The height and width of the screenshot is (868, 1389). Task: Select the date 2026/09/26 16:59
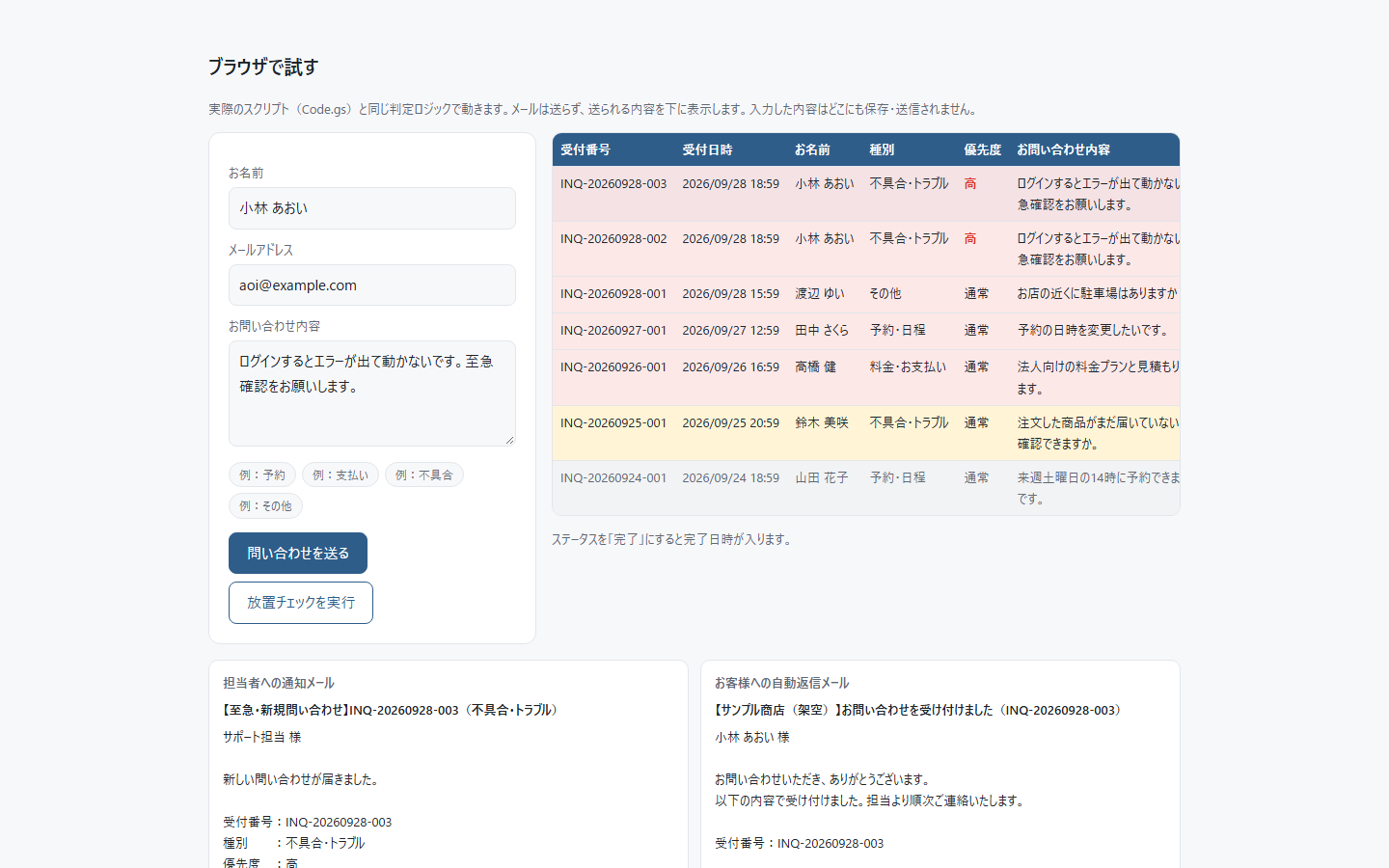tap(730, 366)
